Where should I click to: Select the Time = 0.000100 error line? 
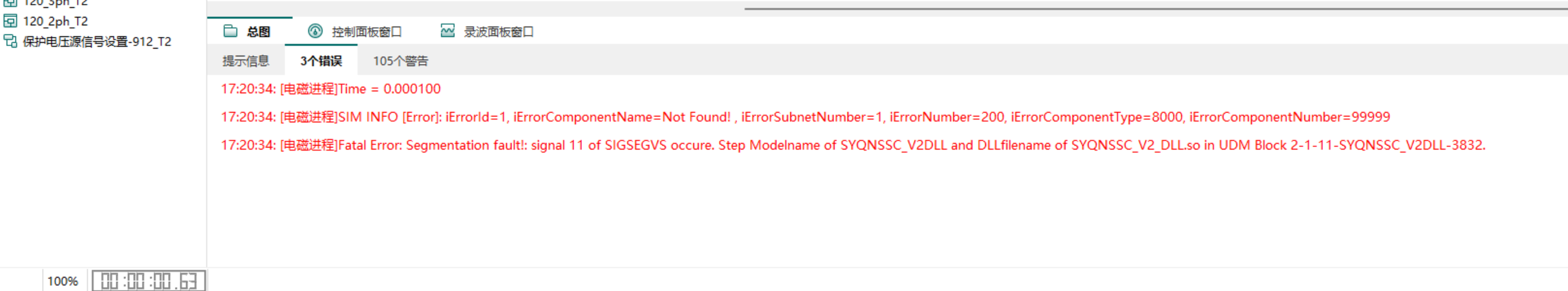(330, 89)
